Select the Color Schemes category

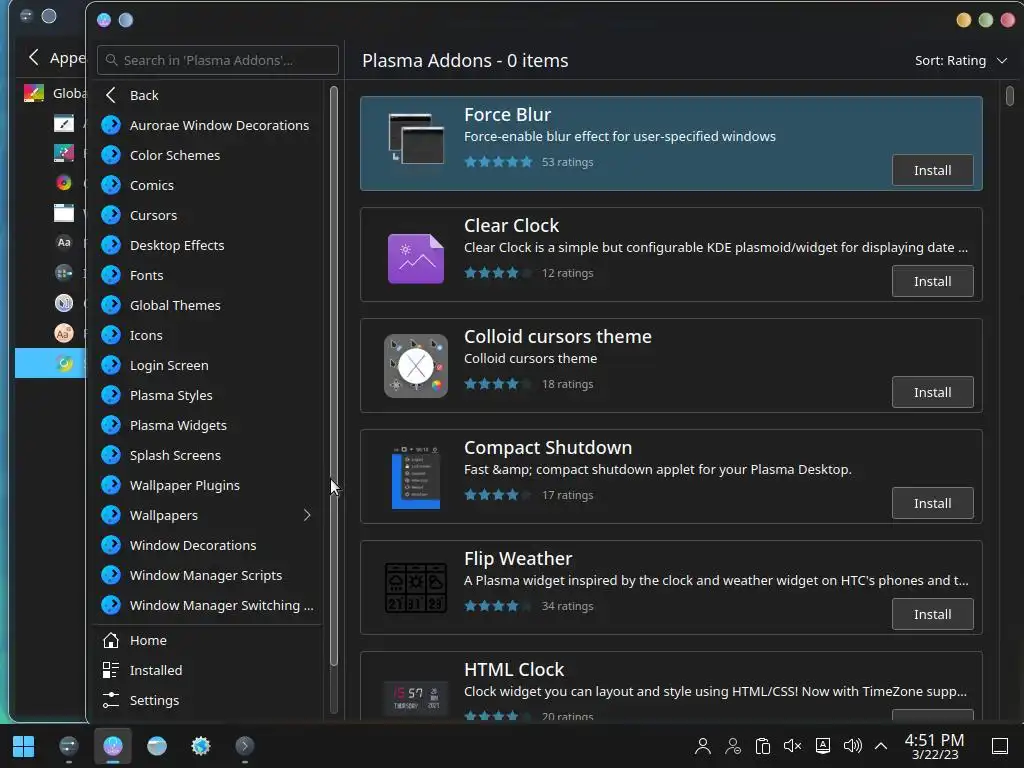209,155
